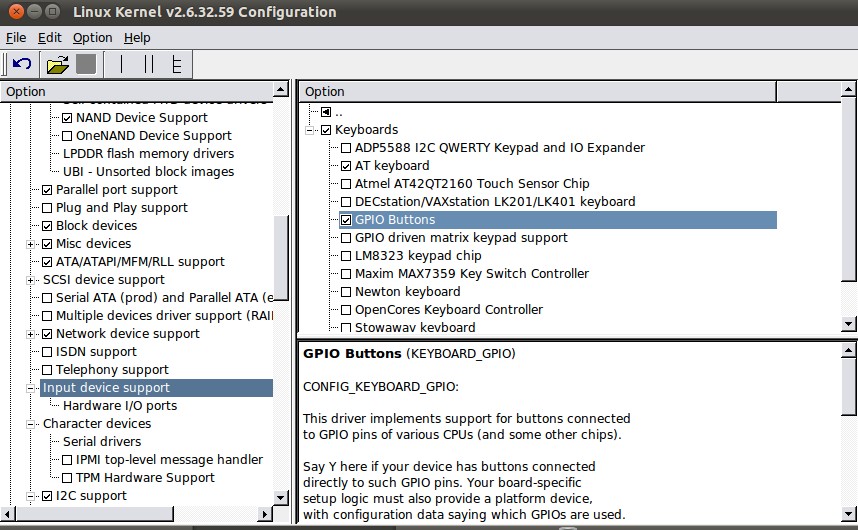
Task: Toggle the AT keyboard checkbox
Action: coord(346,166)
